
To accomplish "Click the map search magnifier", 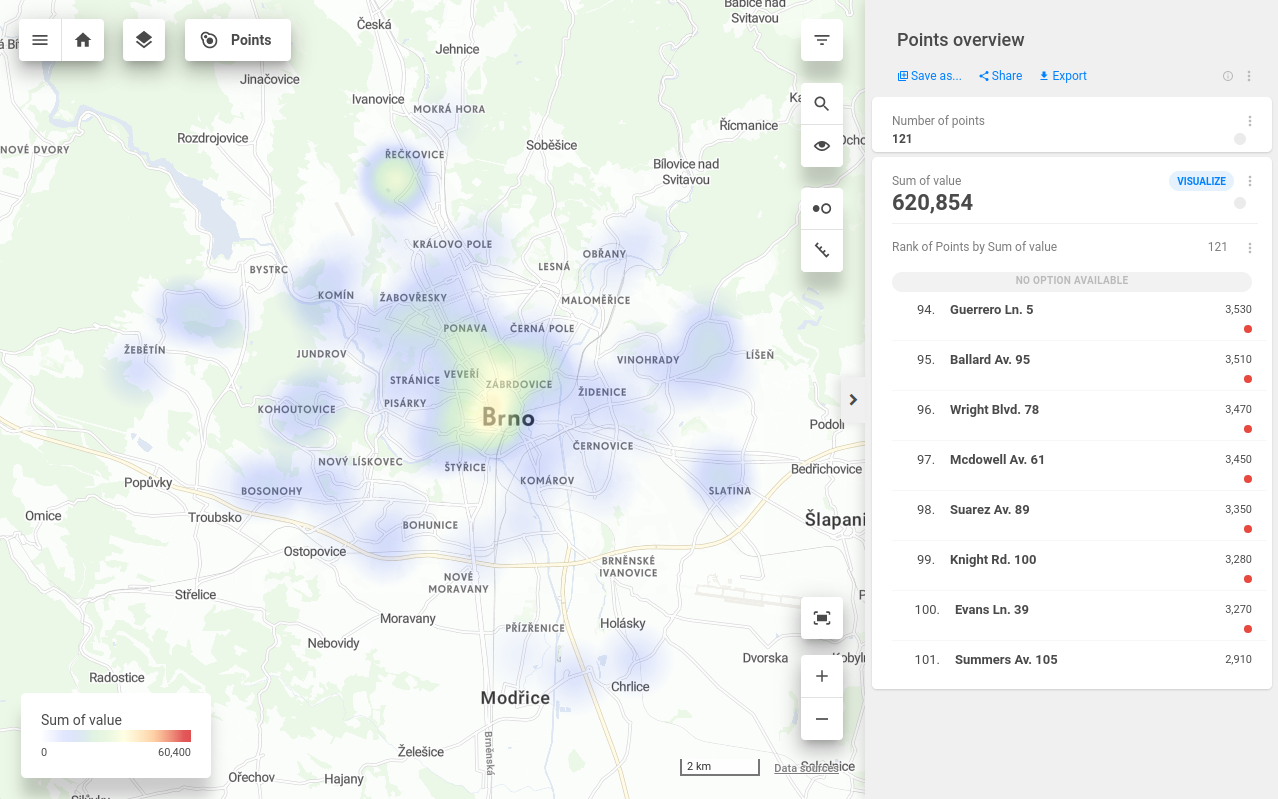I will click(x=822, y=104).
